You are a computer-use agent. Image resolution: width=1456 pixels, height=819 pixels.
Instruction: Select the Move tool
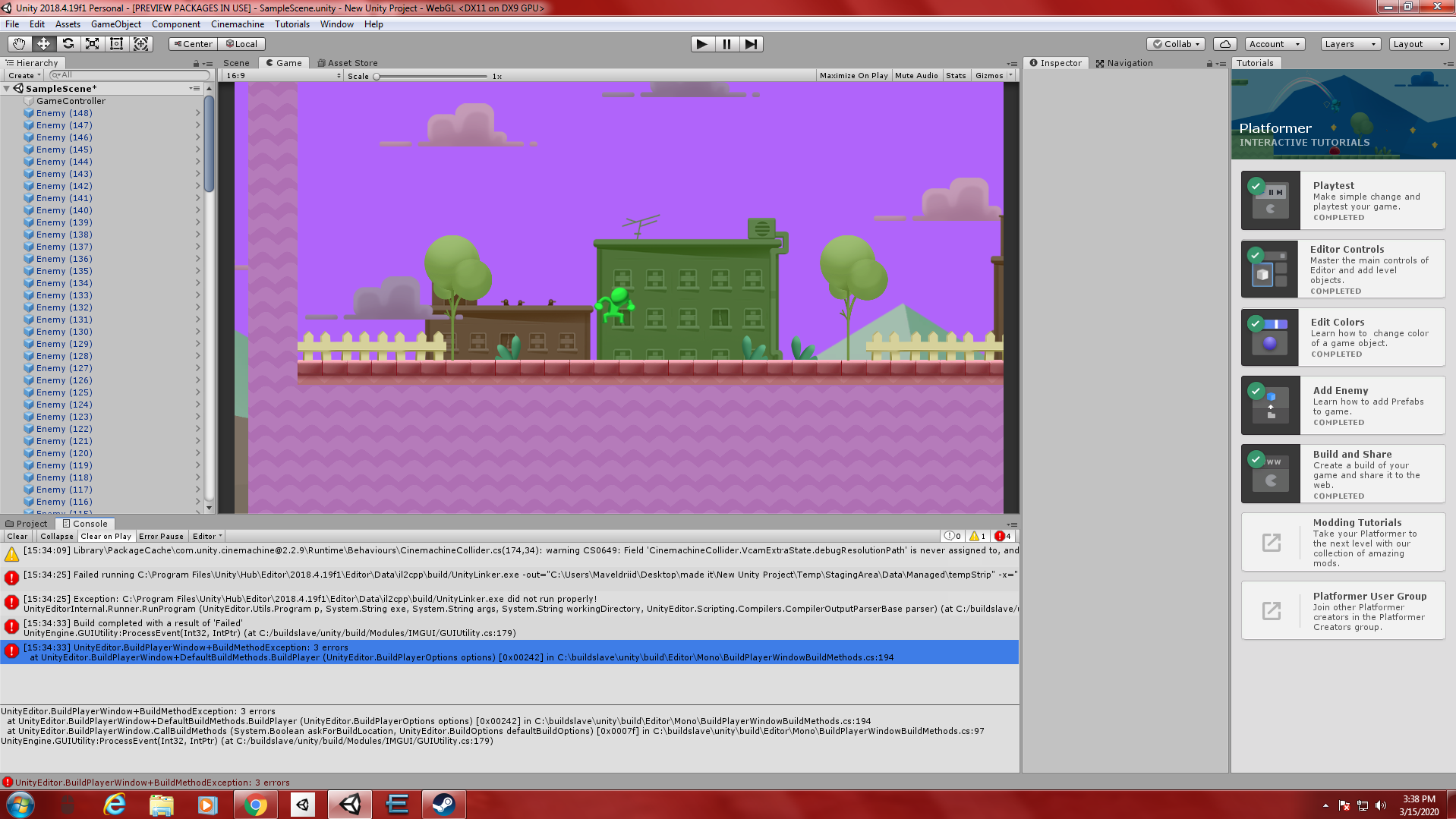coord(43,44)
